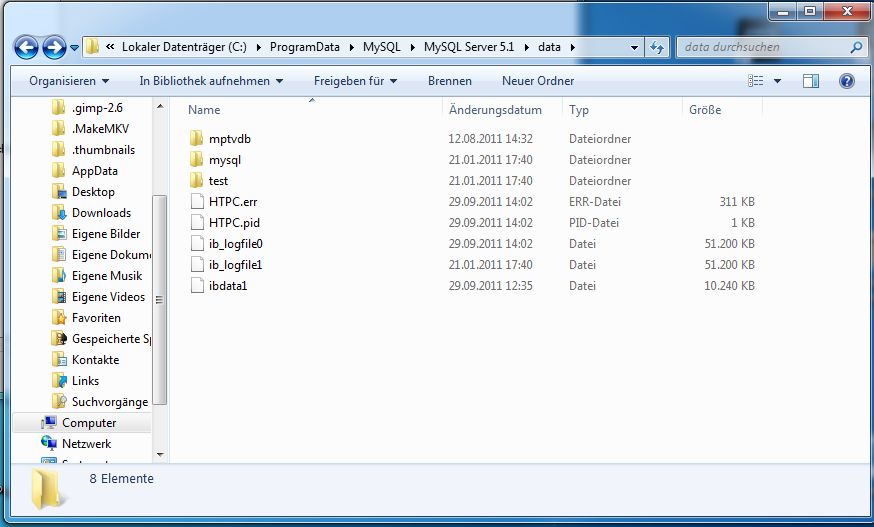Open In Bibliothek aufnehmen menu
The height and width of the screenshot is (527, 874).
[211, 81]
